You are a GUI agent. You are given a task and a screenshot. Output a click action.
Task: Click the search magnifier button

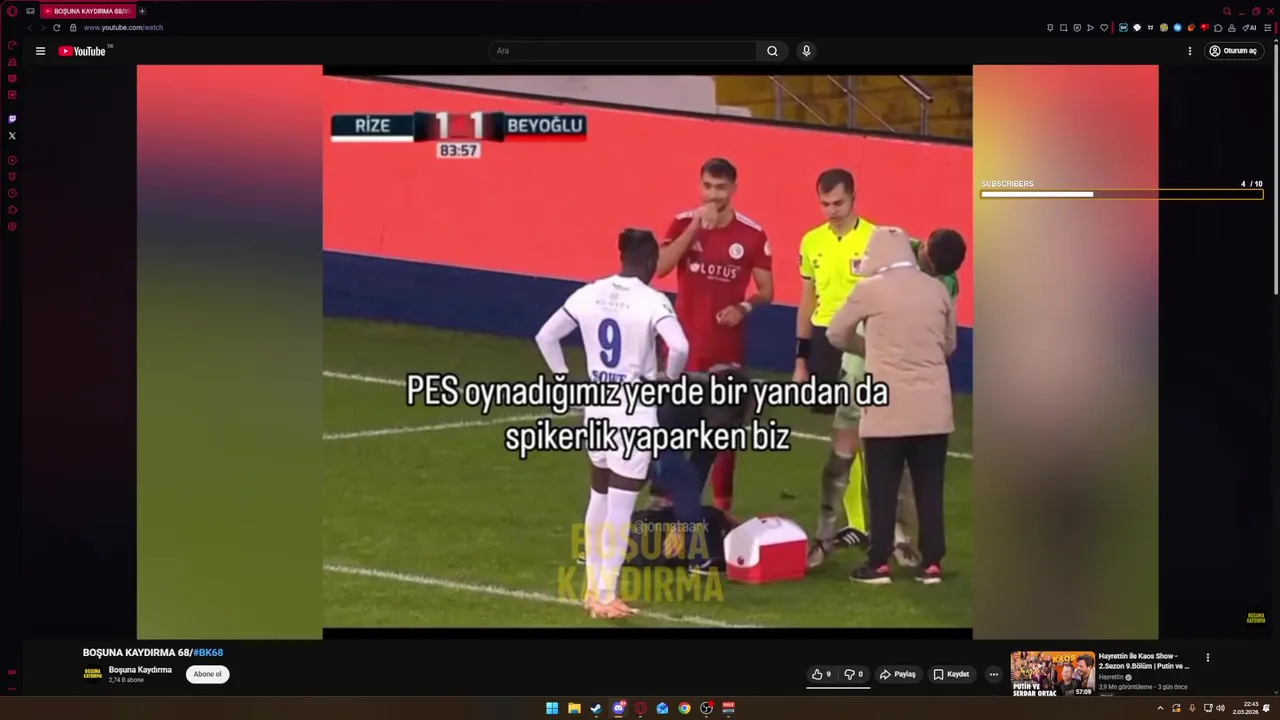click(x=772, y=51)
